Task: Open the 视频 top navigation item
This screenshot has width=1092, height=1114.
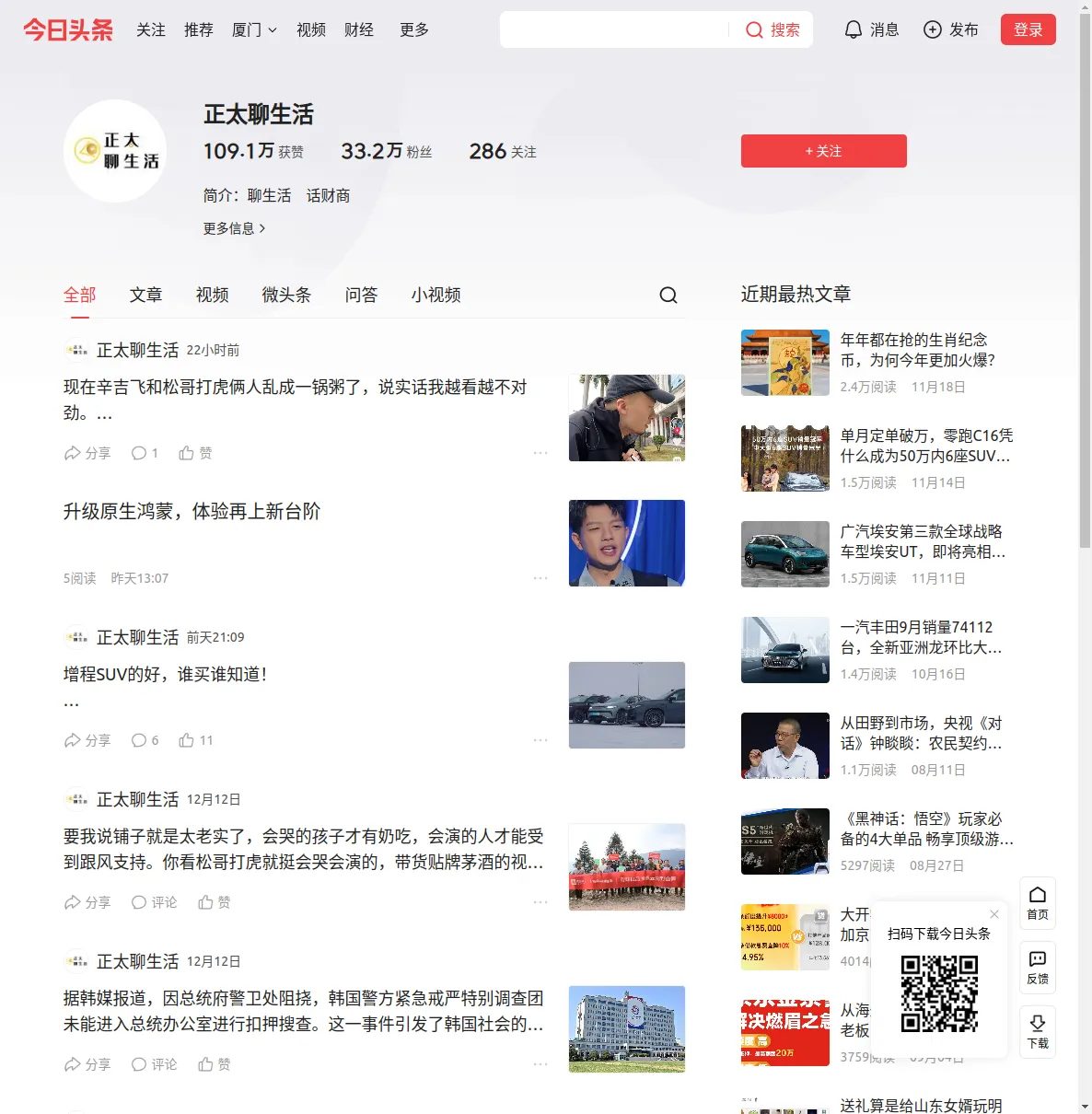Action: tap(311, 29)
